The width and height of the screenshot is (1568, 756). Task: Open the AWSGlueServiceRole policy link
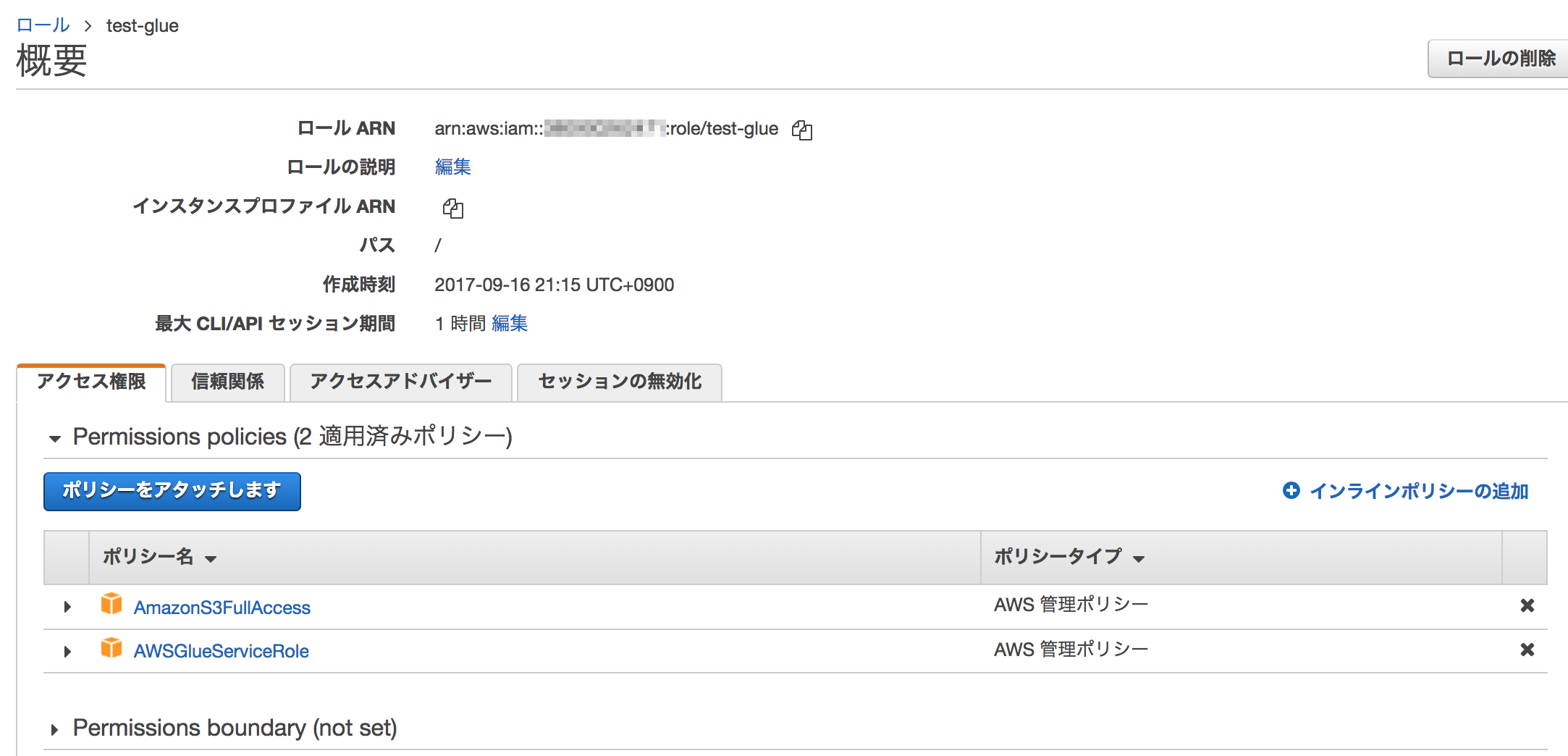click(x=221, y=651)
